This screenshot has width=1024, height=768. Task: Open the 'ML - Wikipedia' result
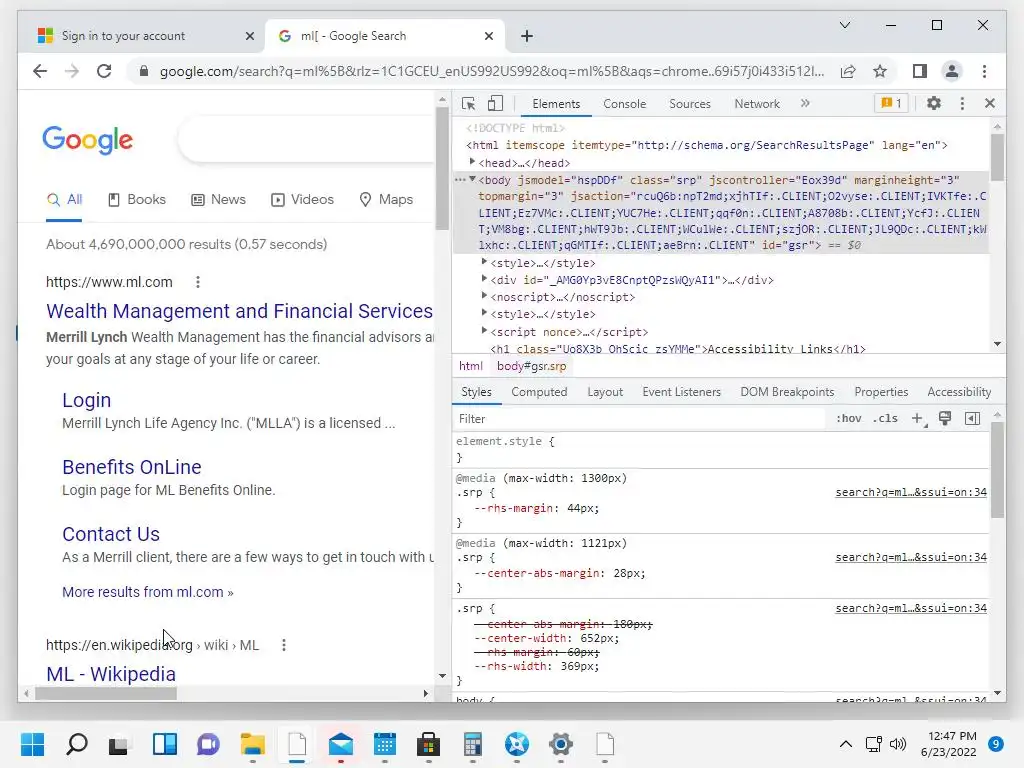click(110, 674)
